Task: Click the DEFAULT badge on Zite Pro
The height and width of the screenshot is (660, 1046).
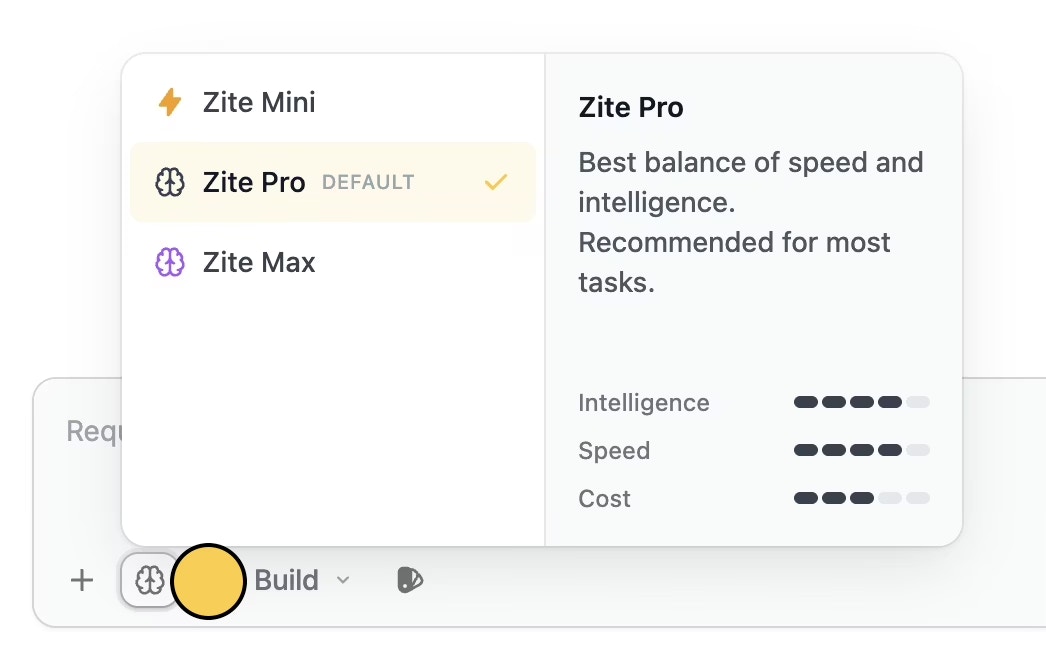Action: click(368, 183)
